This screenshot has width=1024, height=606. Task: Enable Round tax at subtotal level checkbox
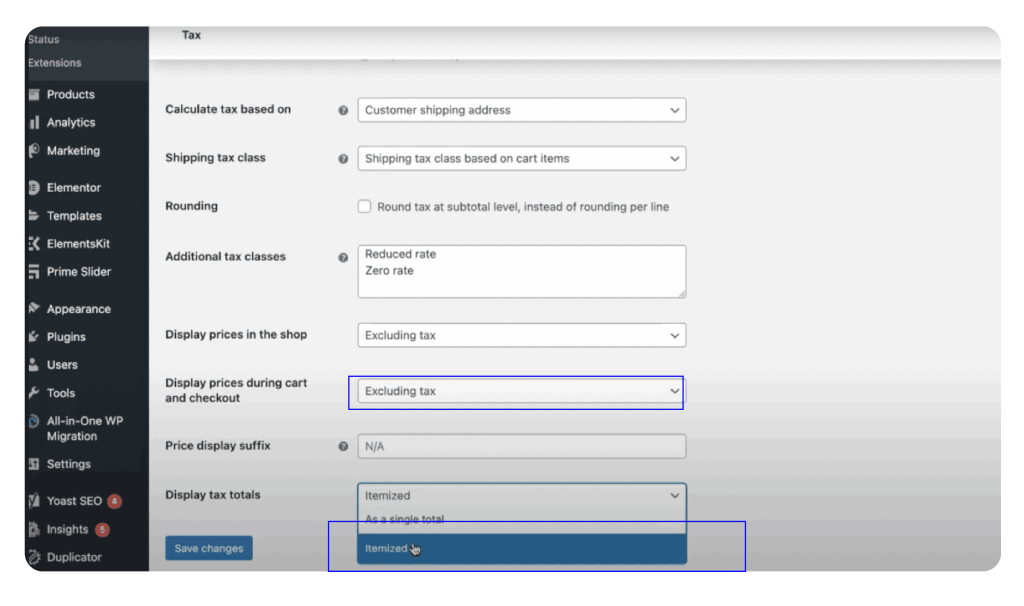click(x=365, y=207)
